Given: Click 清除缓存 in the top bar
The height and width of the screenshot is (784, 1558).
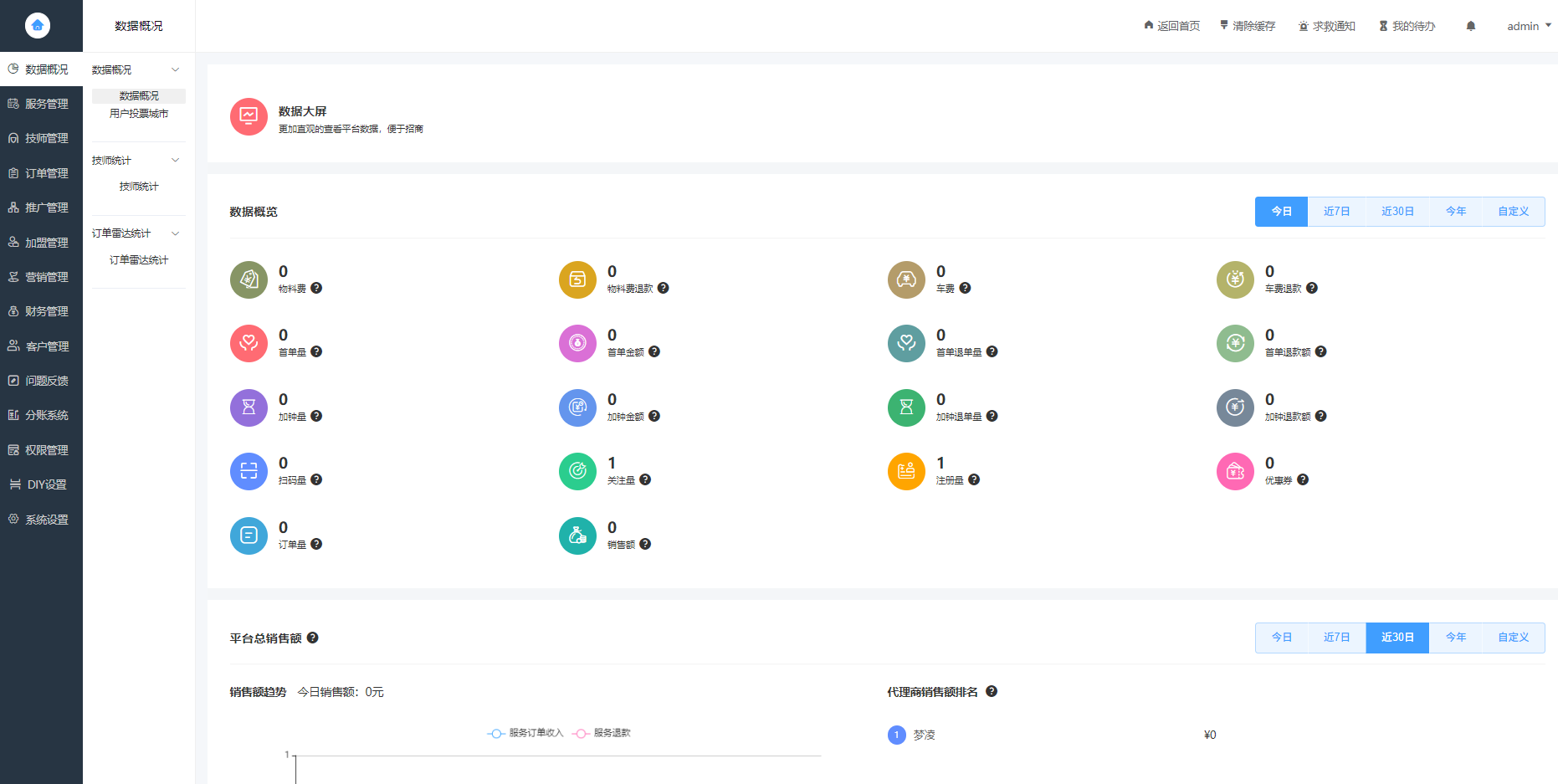Looking at the screenshot, I should 1248,26.
